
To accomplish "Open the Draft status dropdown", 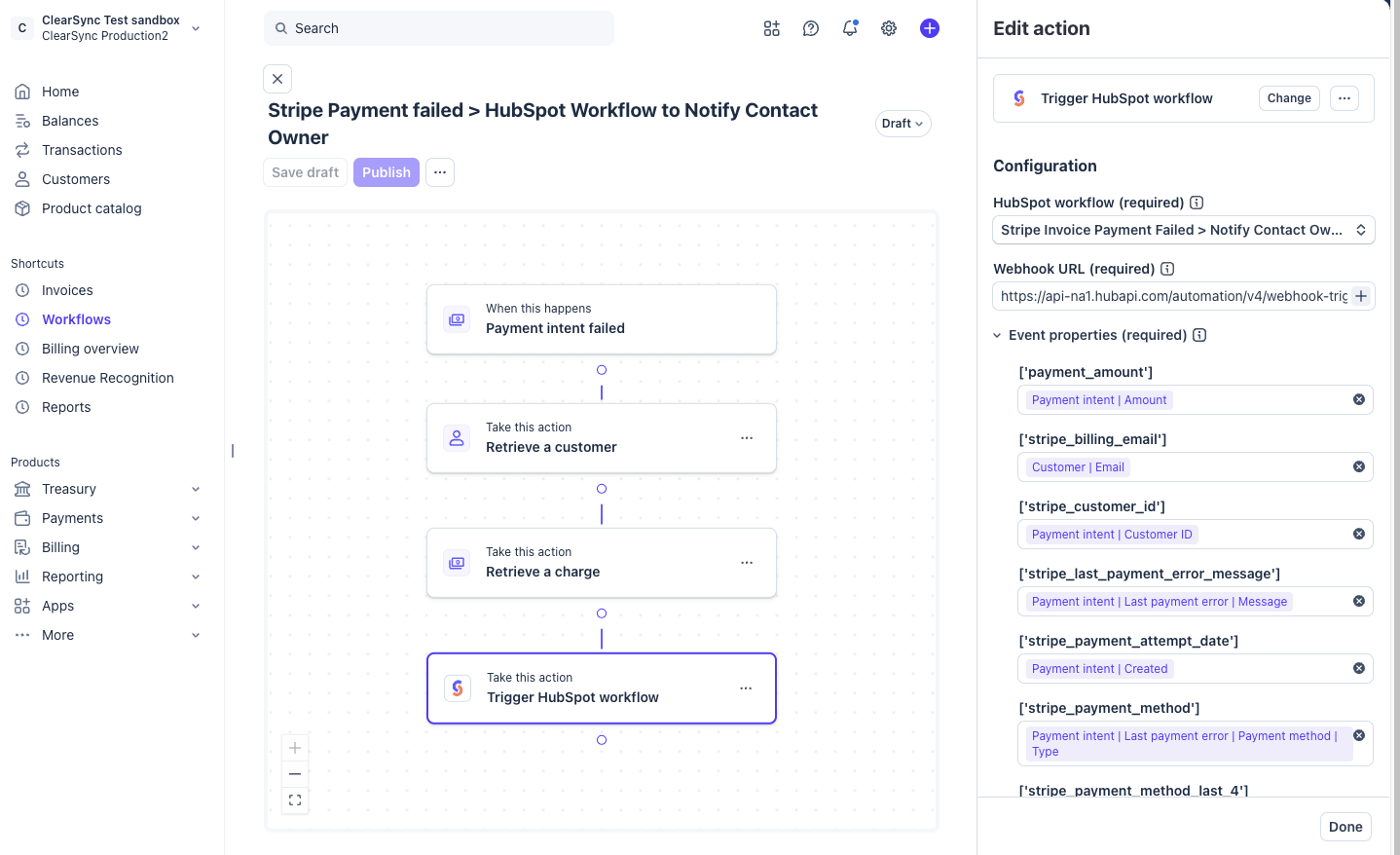I will pos(903,124).
